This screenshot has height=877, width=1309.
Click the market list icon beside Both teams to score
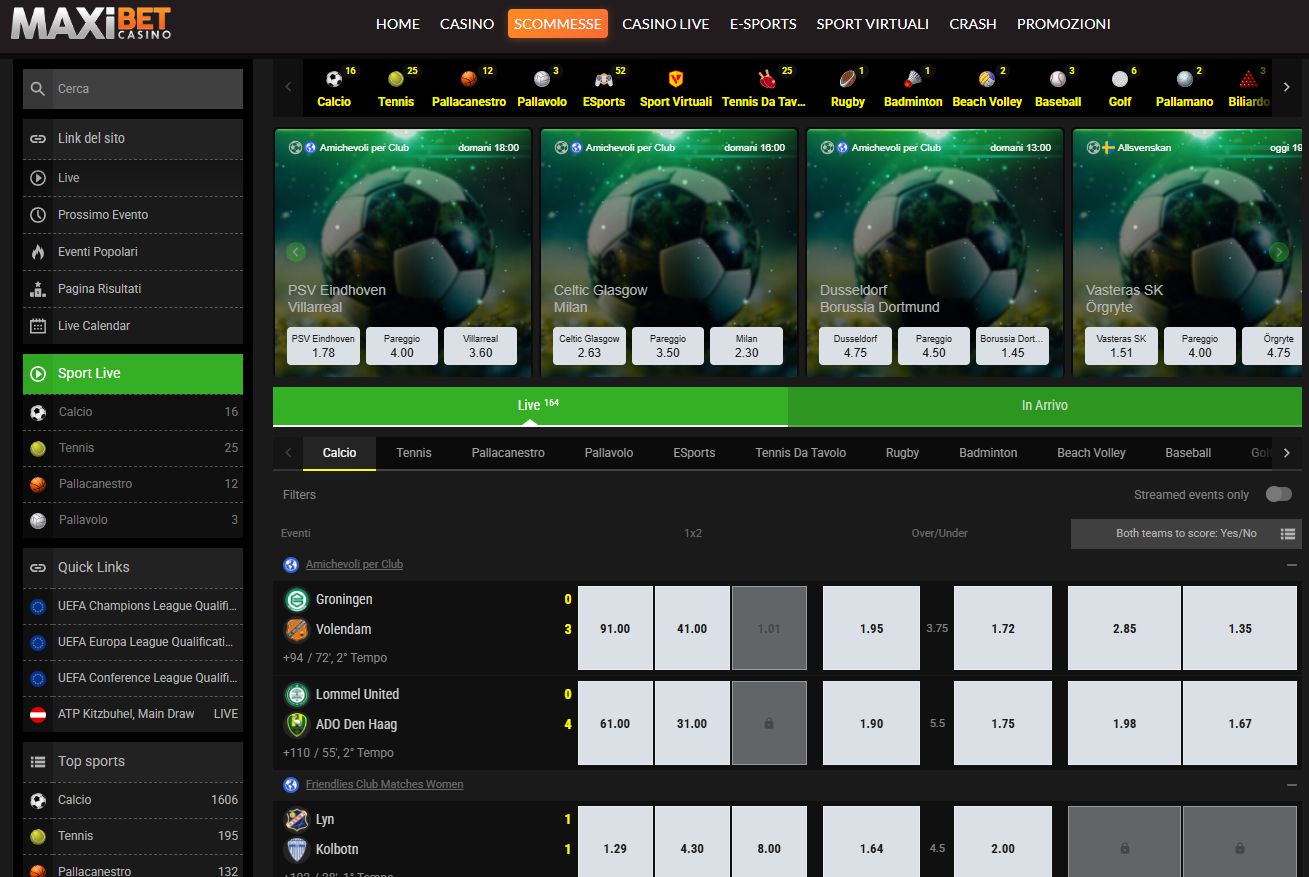point(1288,534)
